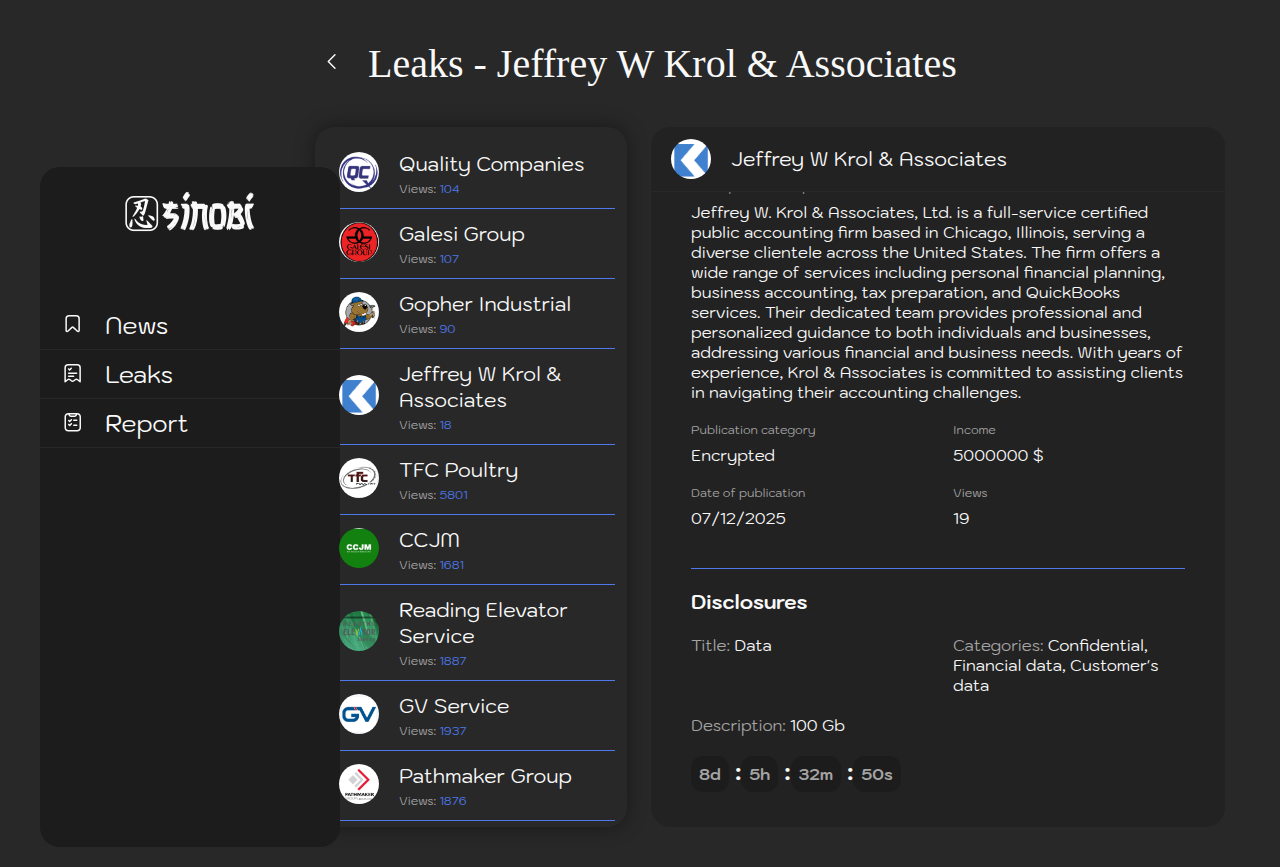Click the Pathmaker Group logo

pyautogui.click(x=359, y=784)
